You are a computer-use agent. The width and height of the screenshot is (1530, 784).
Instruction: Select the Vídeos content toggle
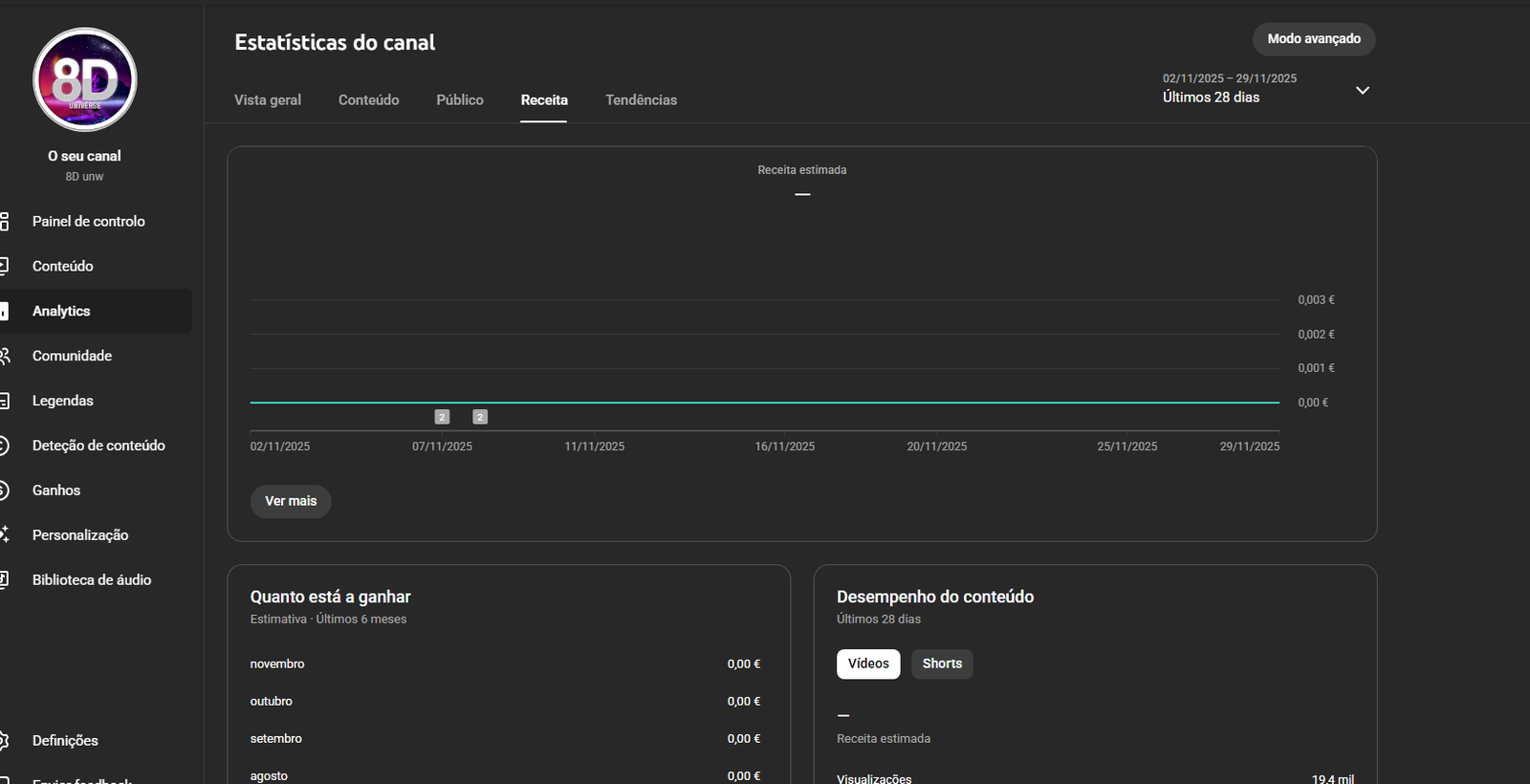pyautogui.click(x=867, y=664)
